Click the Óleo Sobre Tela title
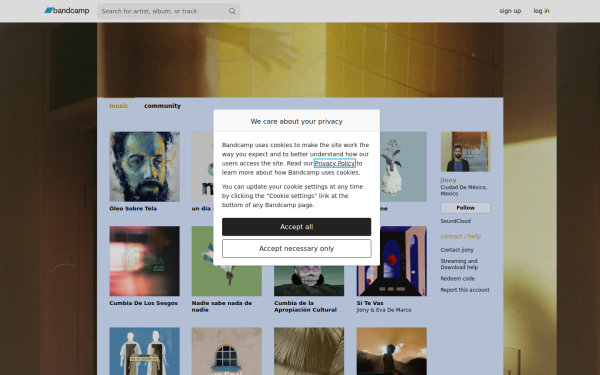The image size is (600, 375). [133, 209]
